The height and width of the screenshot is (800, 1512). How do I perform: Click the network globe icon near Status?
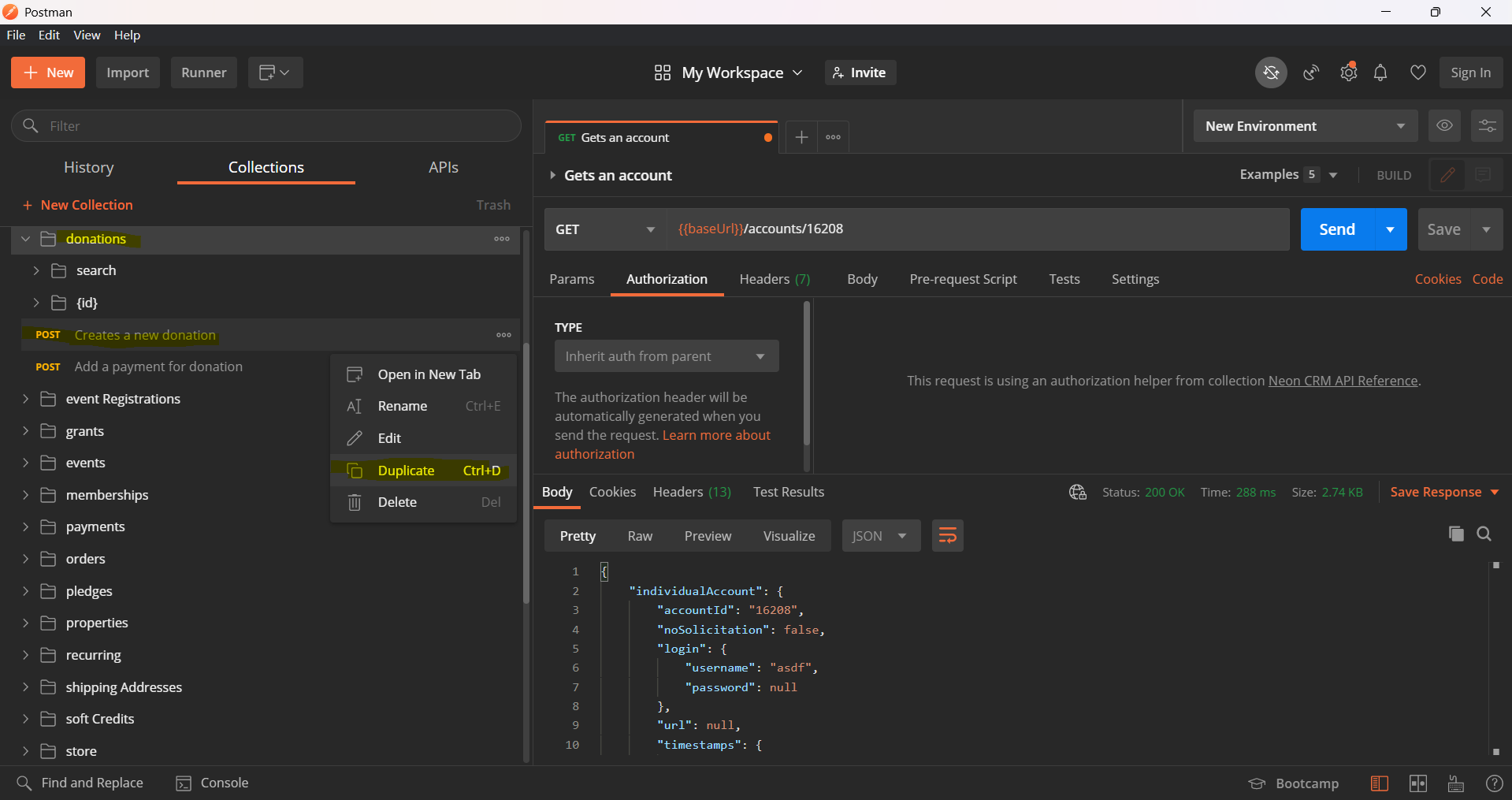point(1078,492)
